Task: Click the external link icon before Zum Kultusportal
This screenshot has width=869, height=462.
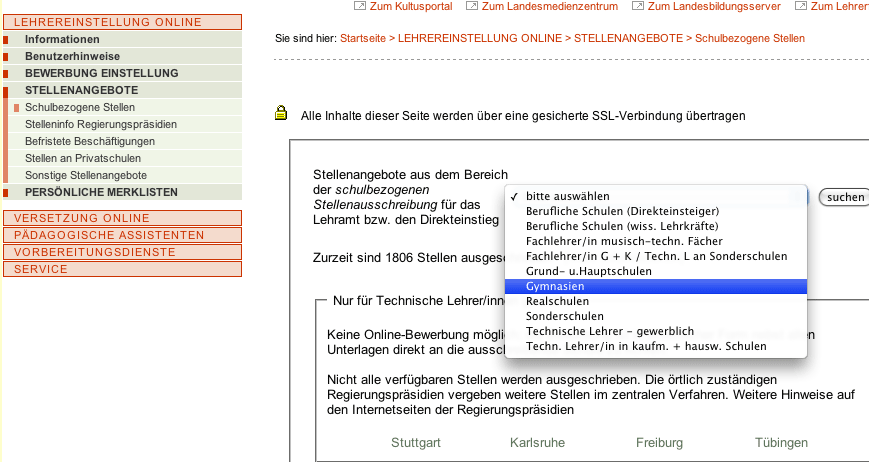Action: tap(360, 6)
